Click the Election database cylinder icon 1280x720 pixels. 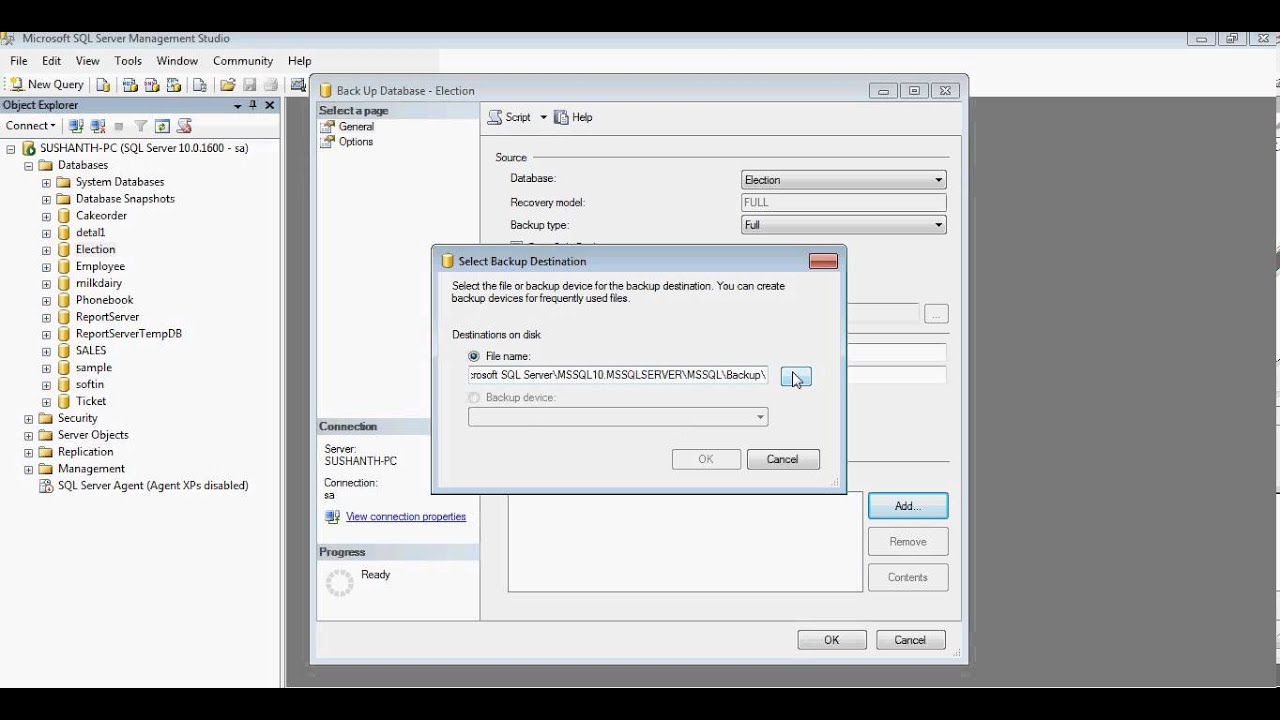[x=64, y=250]
